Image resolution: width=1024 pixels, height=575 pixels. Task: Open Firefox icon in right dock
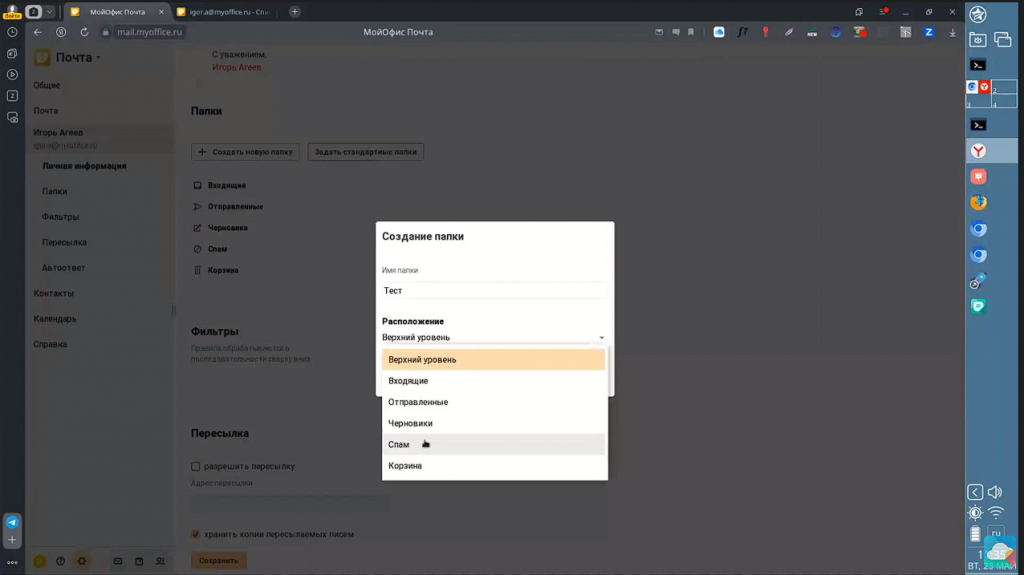tap(978, 203)
